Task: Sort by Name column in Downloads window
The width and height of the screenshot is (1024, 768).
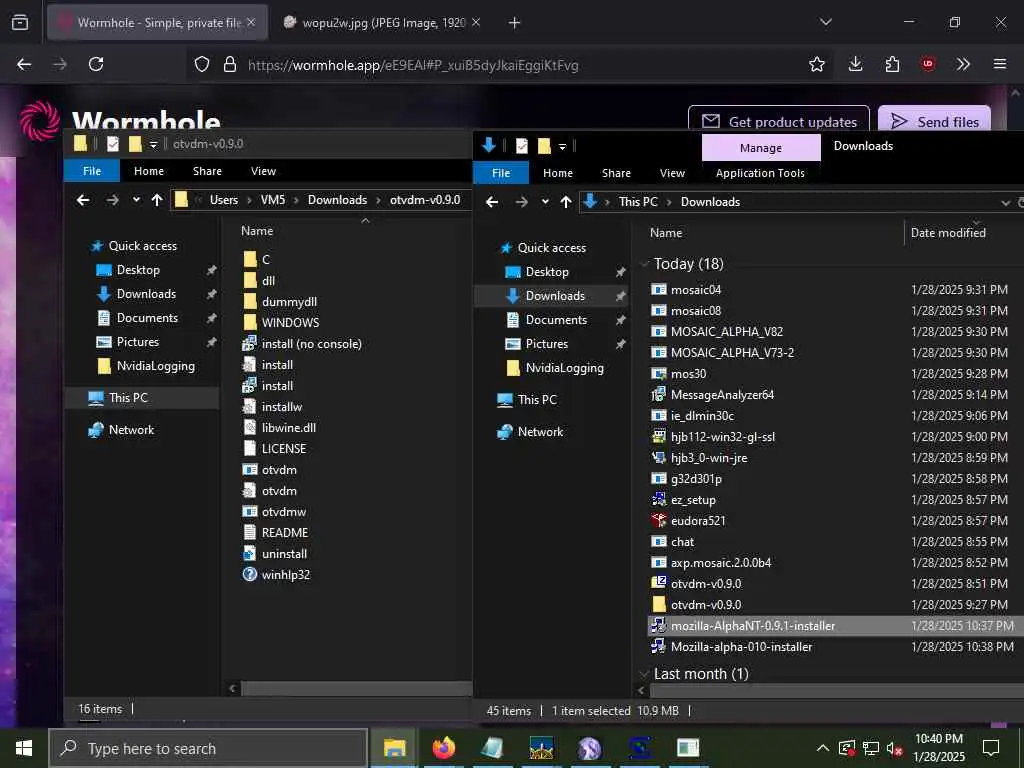Action: pos(665,232)
